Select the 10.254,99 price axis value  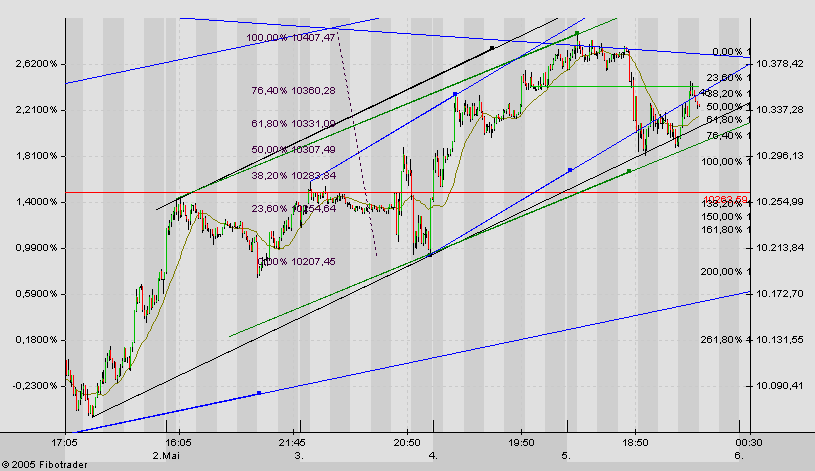(780, 202)
